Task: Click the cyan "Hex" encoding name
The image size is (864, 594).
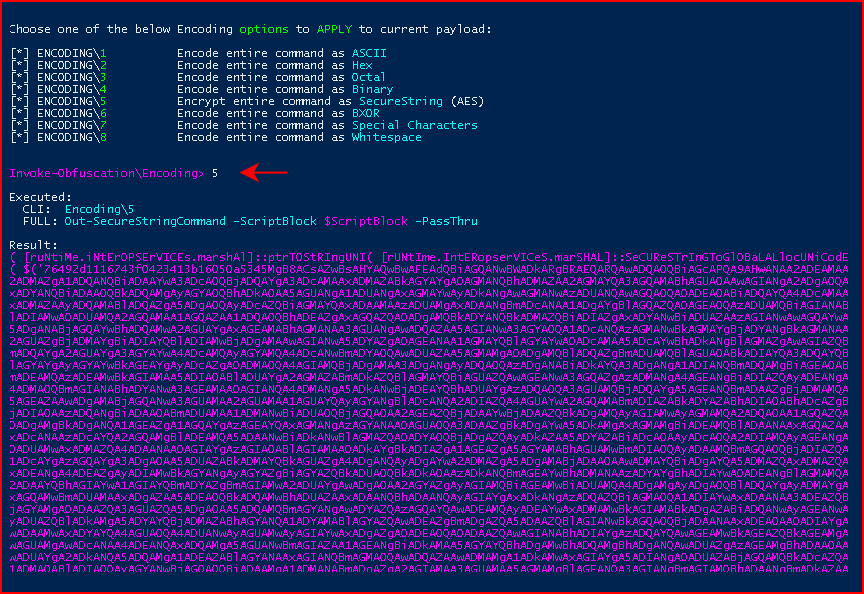Action: pos(362,66)
